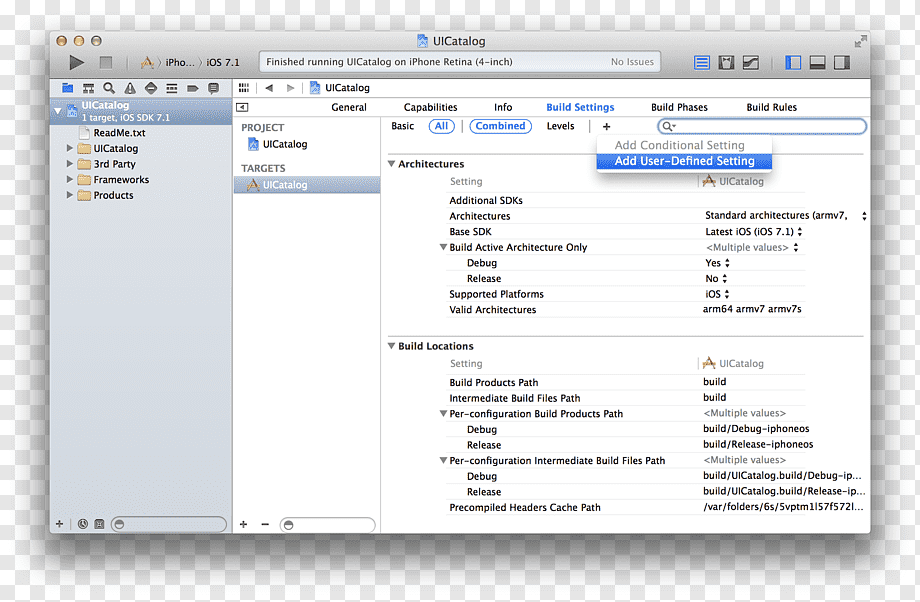Open the Version editor icon

751,62
